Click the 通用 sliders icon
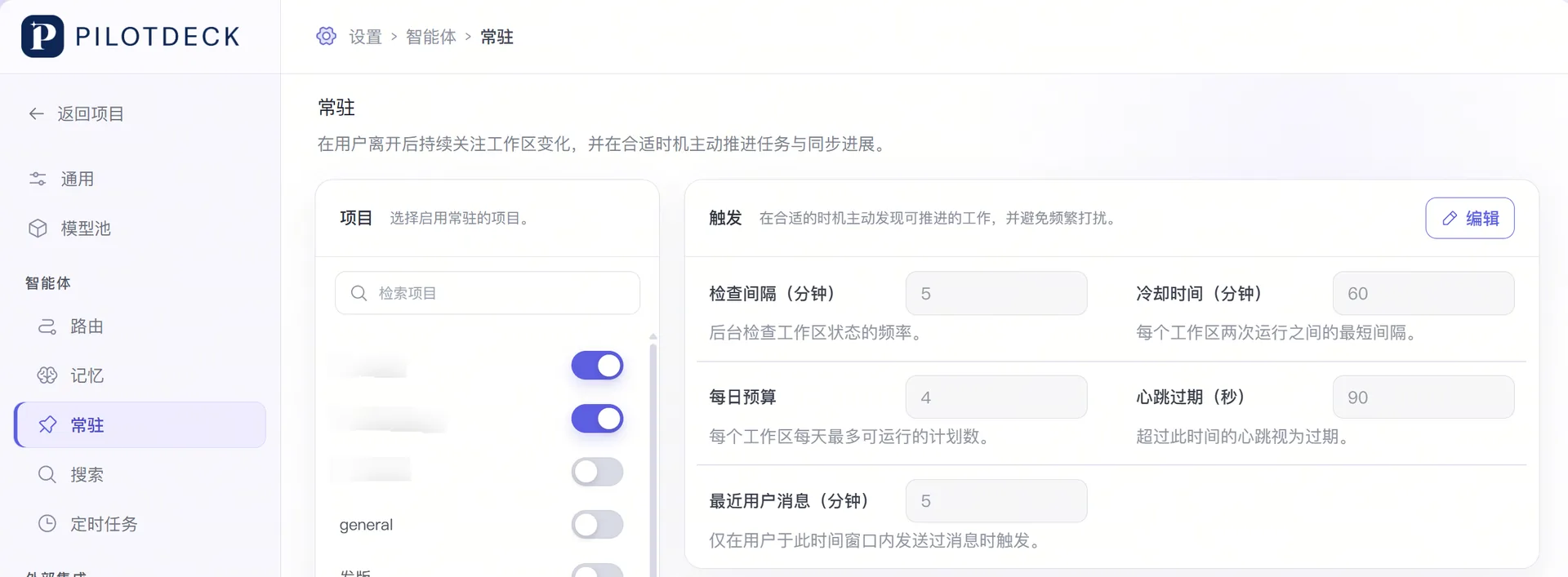This screenshot has width=1568, height=577. pyautogui.click(x=38, y=179)
